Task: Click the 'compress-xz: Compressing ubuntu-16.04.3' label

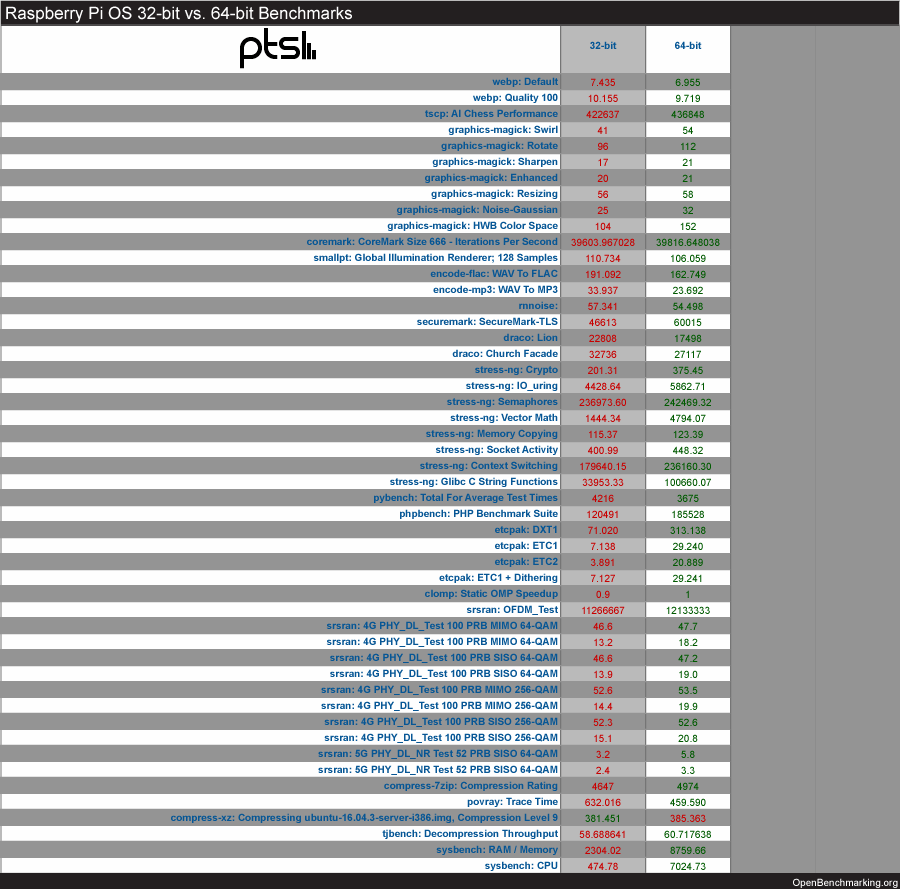Action: [364, 818]
